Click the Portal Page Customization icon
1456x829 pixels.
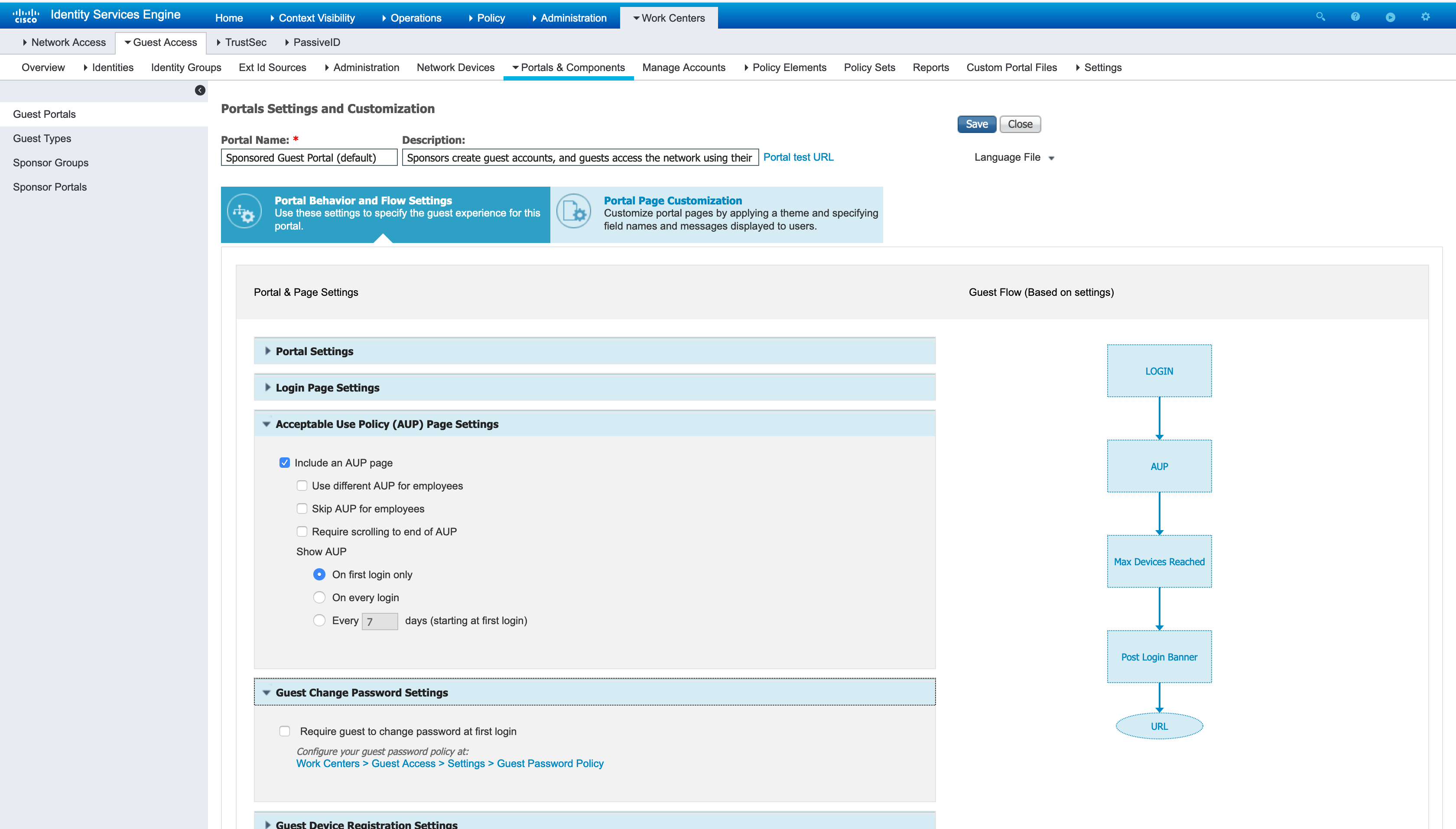click(574, 212)
